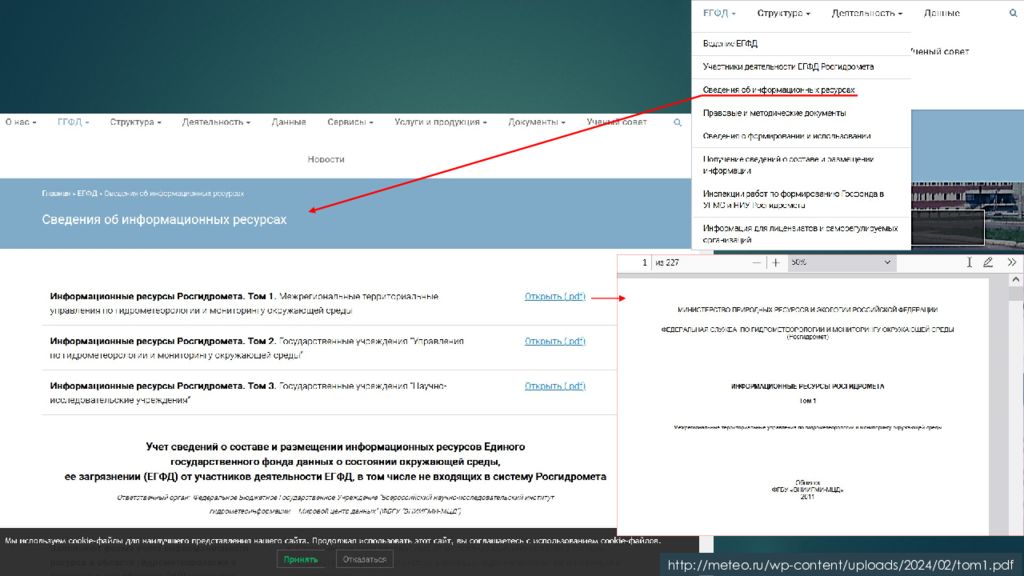The image size is (1024, 576).
Task: Select the underlined Сведения об информационных ресурсах menu entry
Action: click(778, 90)
